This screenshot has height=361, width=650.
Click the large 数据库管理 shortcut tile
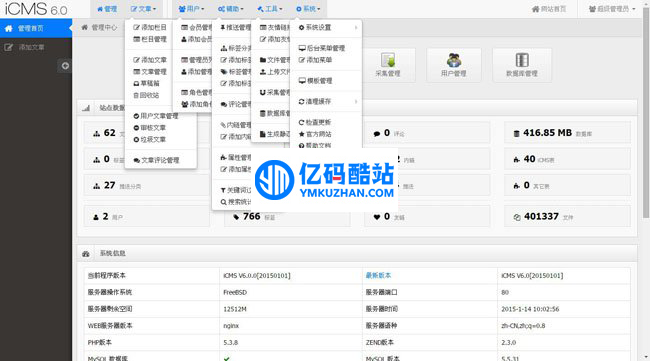click(522, 65)
